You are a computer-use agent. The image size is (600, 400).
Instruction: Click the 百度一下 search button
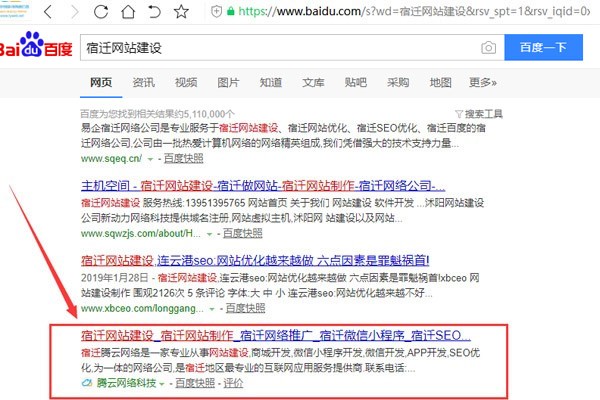pyautogui.click(x=543, y=47)
